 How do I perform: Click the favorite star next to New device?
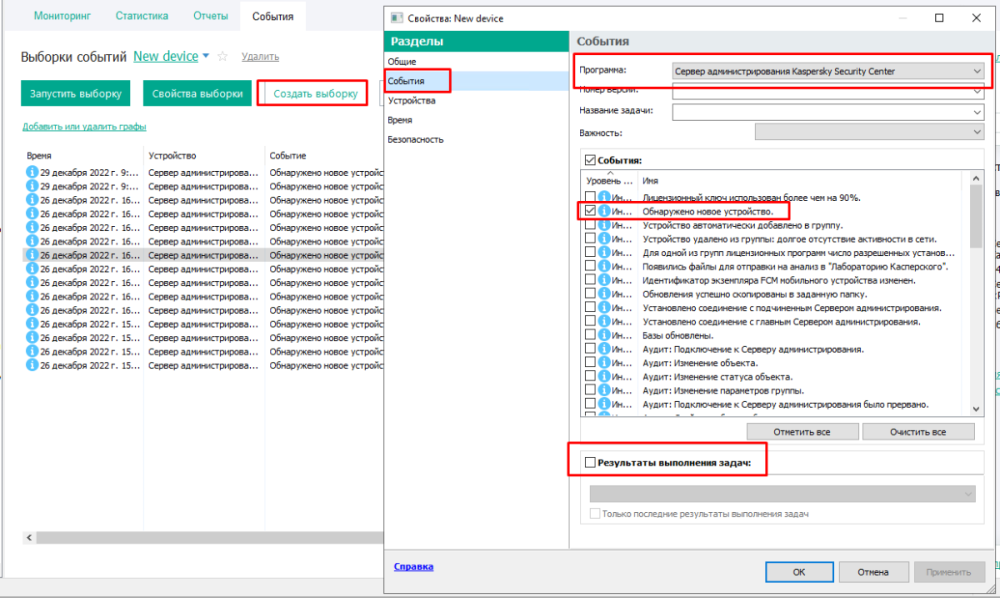point(223,57)
